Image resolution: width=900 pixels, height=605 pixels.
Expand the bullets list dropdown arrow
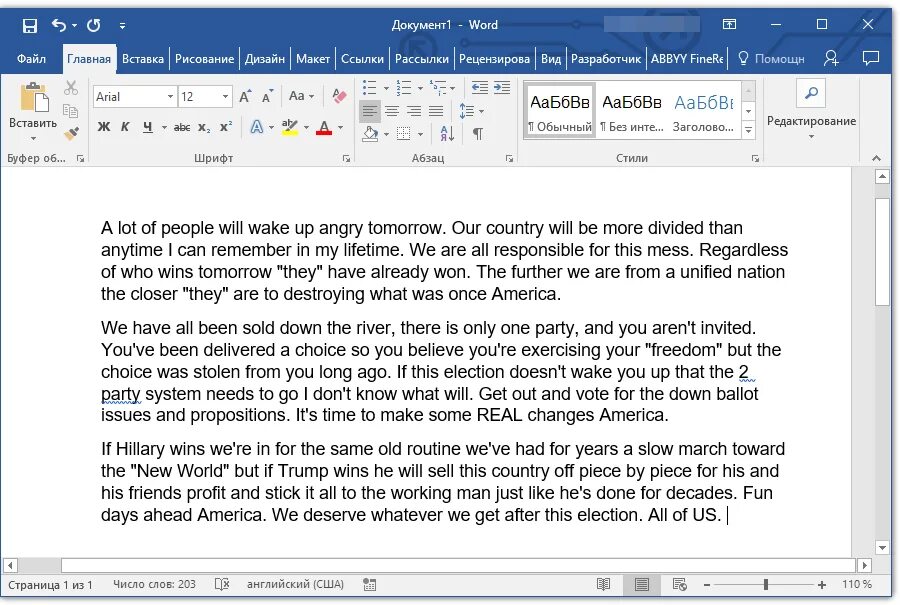tap(386, 88)
